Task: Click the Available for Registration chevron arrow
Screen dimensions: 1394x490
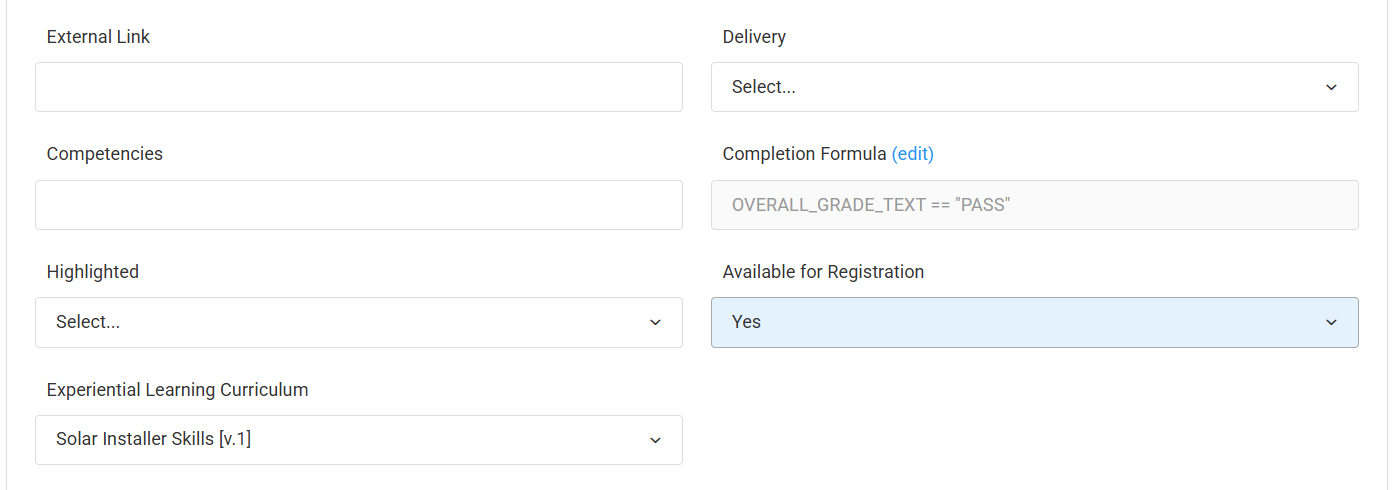Action: [1331, 322]
